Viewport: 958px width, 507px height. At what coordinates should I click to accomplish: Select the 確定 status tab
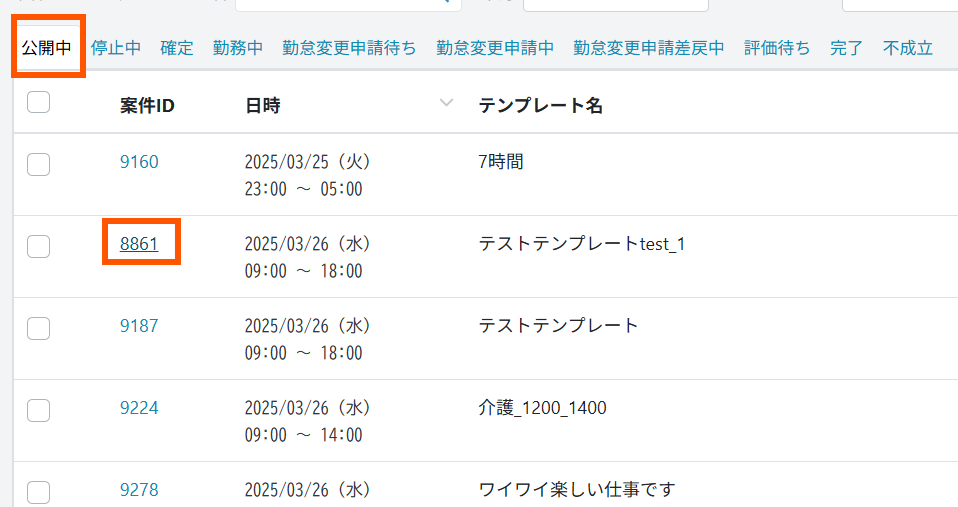177,48
